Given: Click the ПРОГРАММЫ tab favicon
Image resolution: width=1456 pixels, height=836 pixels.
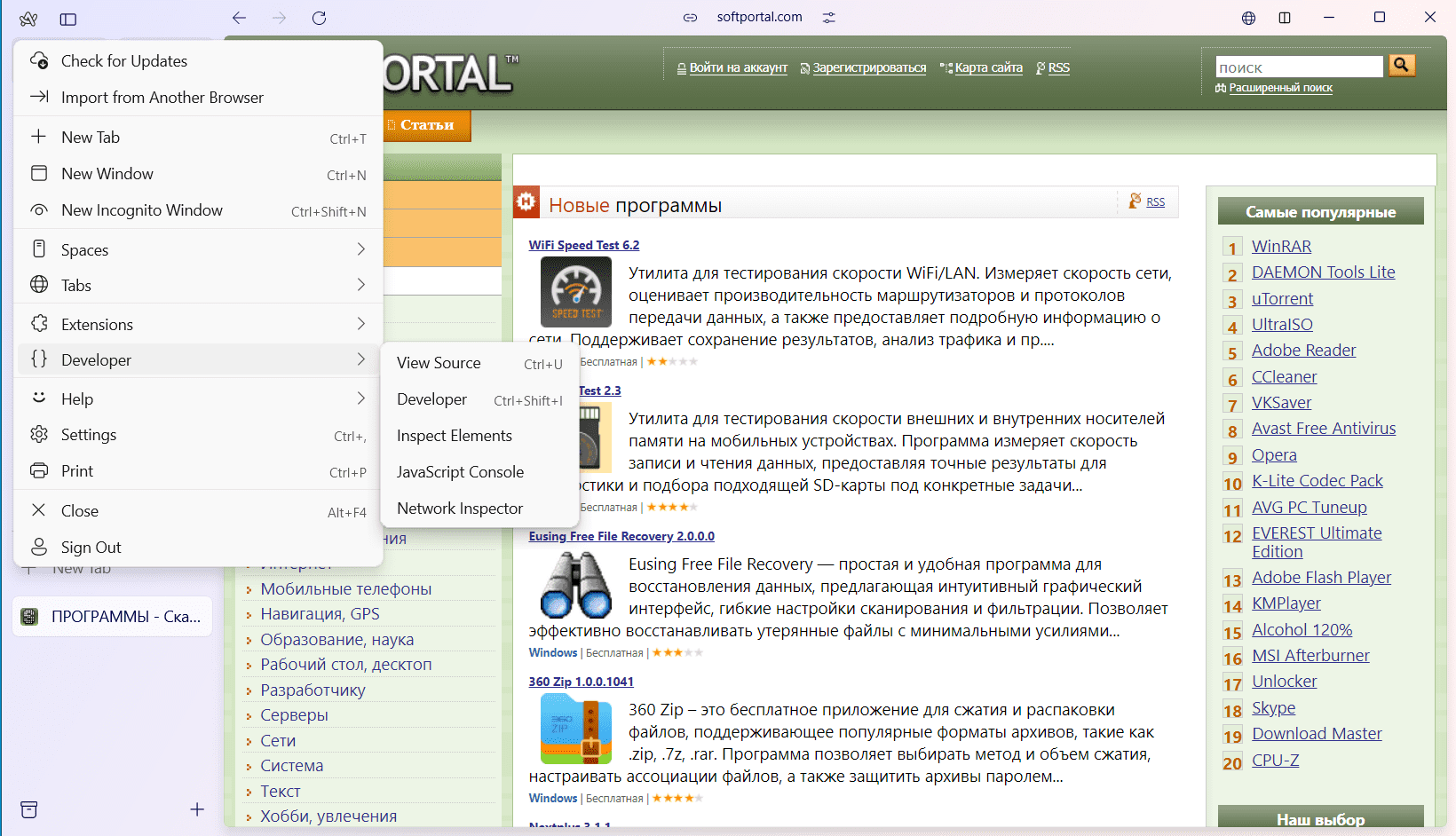Looking at the screenshot, I should (29, 617).
